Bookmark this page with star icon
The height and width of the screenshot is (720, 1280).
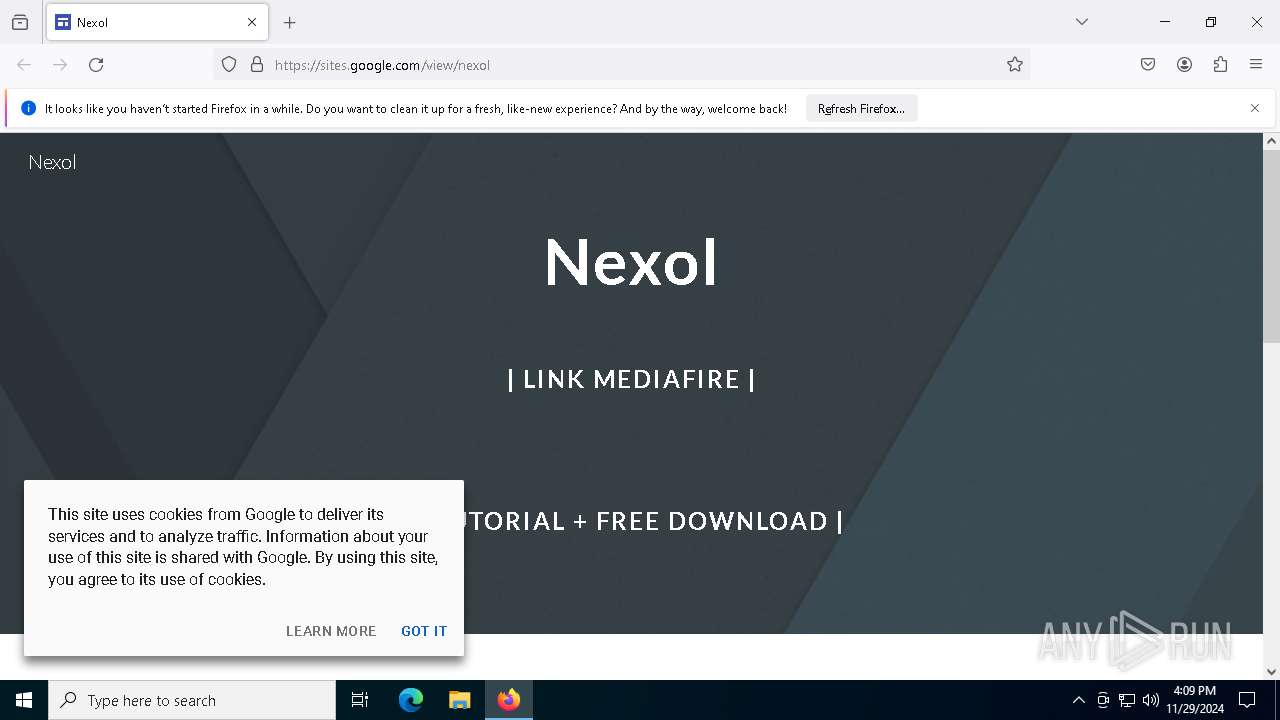(x=1015, y=65)
